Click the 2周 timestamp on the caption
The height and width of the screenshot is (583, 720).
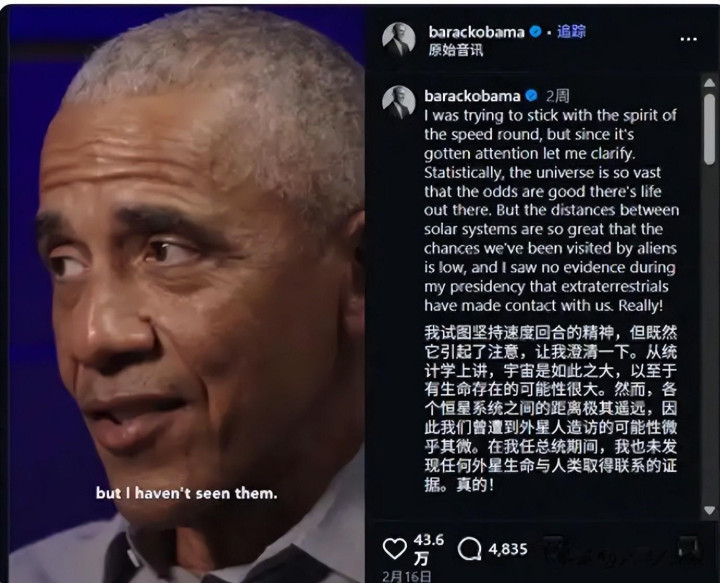[557, 96]
